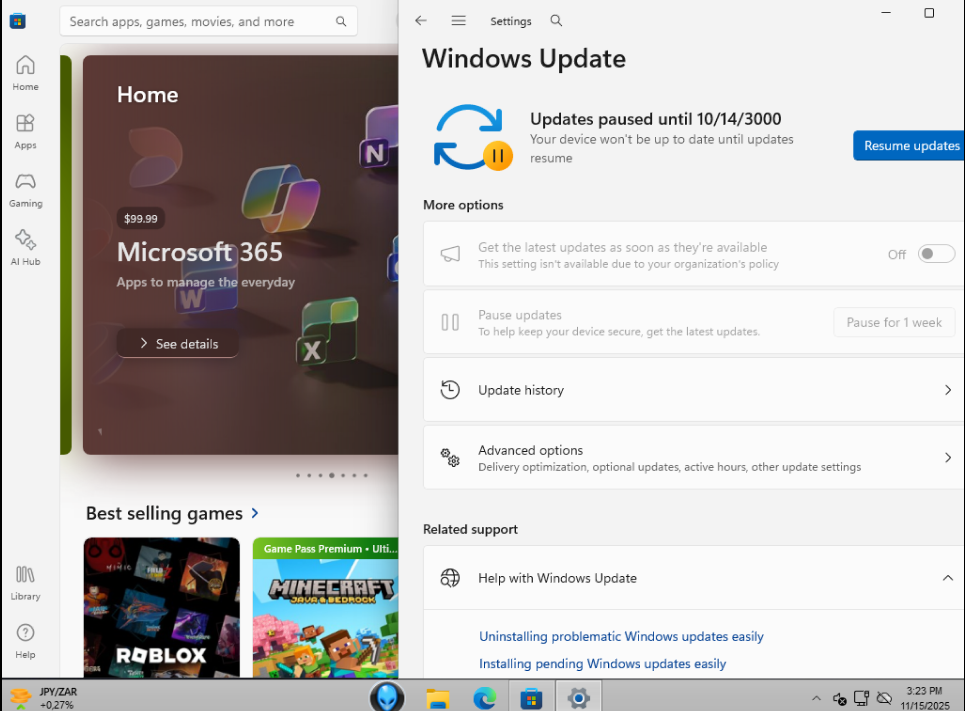The image size is (965, 711).
Task: Open Update history page
Action: click(x=690, y=390)
